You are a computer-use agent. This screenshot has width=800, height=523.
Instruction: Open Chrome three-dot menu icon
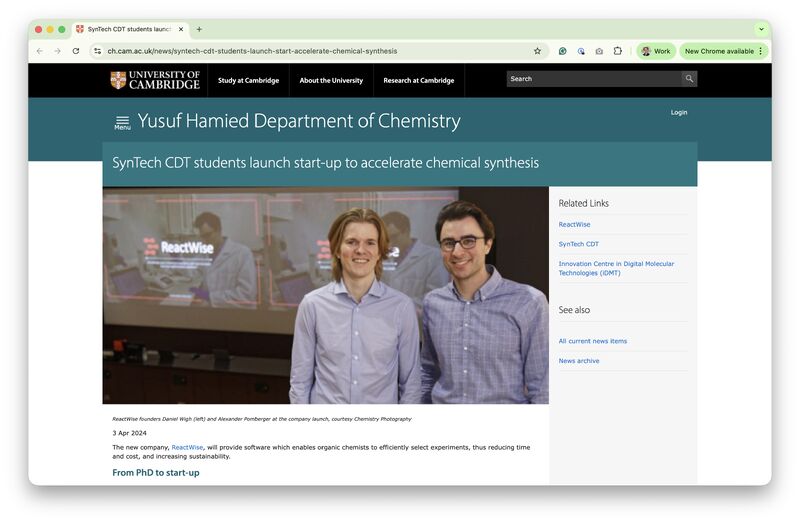pyautogui.click(x=761, y=51)
